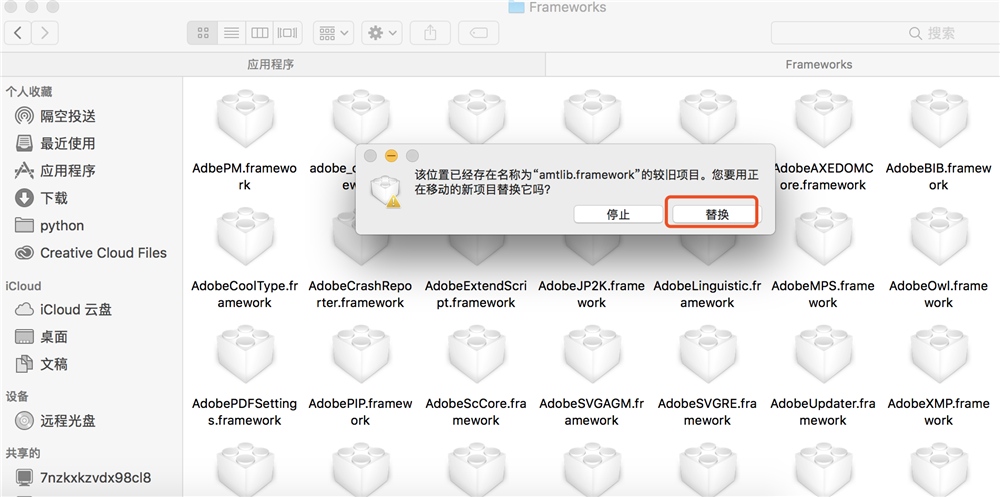Click the AdobePIP.framework file name
Screen dimensions: 1000x497
[x=360, y=412]
